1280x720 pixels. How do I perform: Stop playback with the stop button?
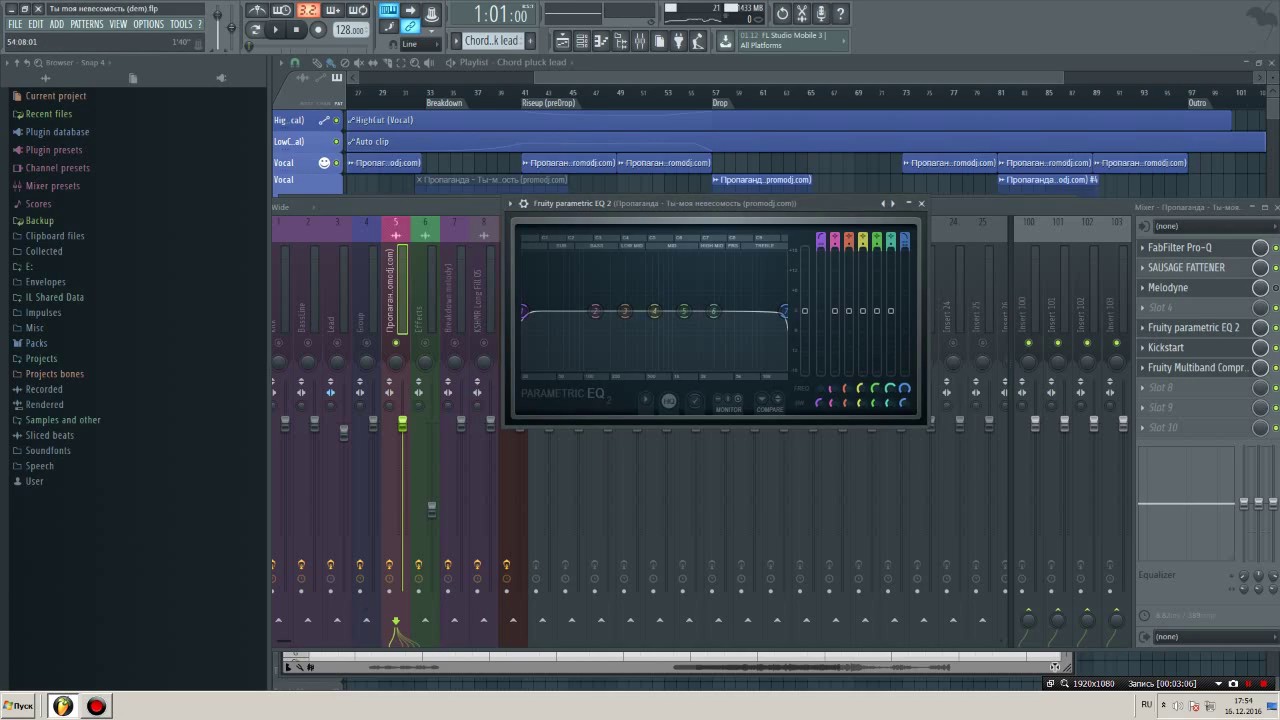297,30
